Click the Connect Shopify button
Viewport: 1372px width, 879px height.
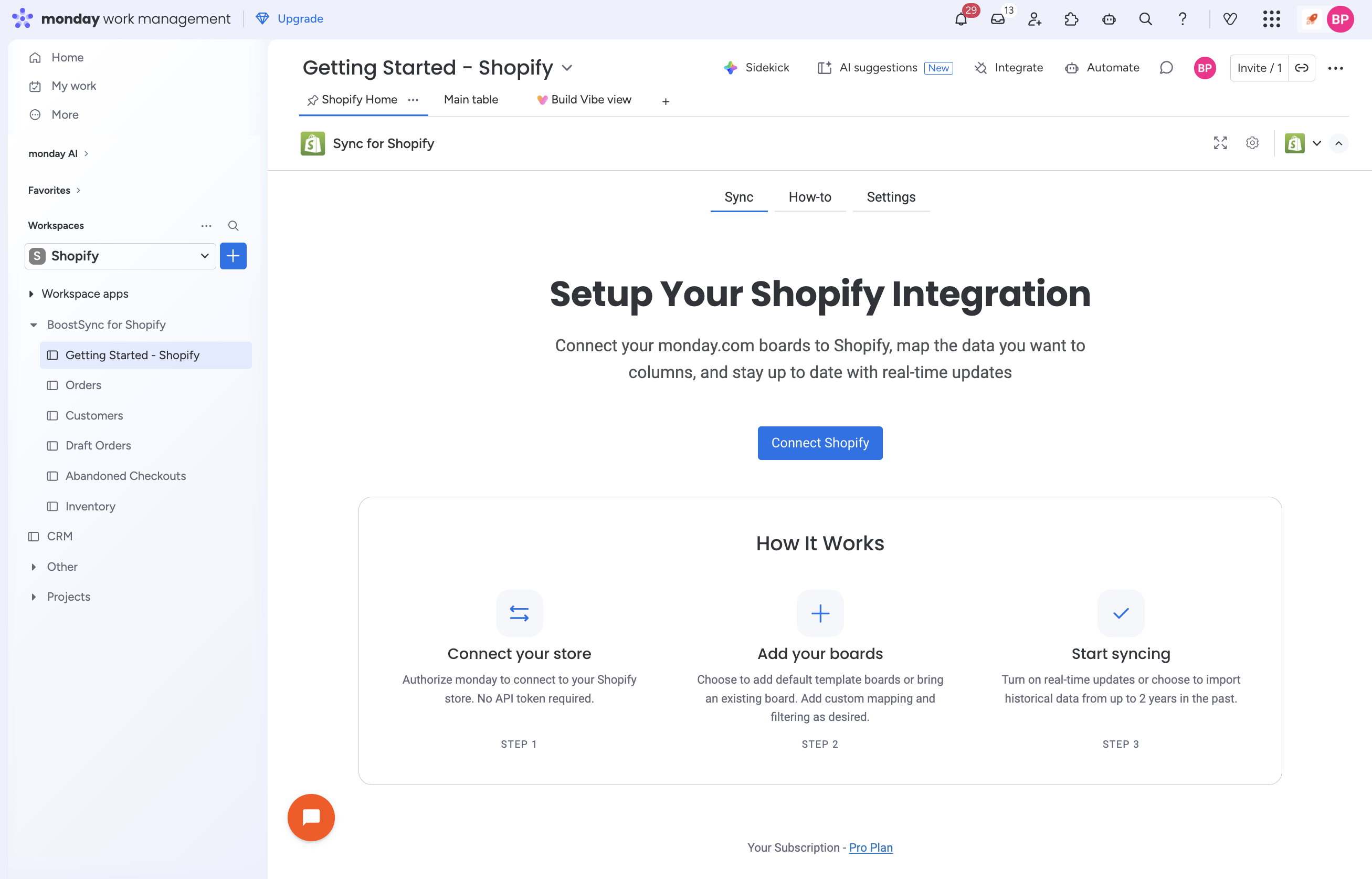point(820,443)
